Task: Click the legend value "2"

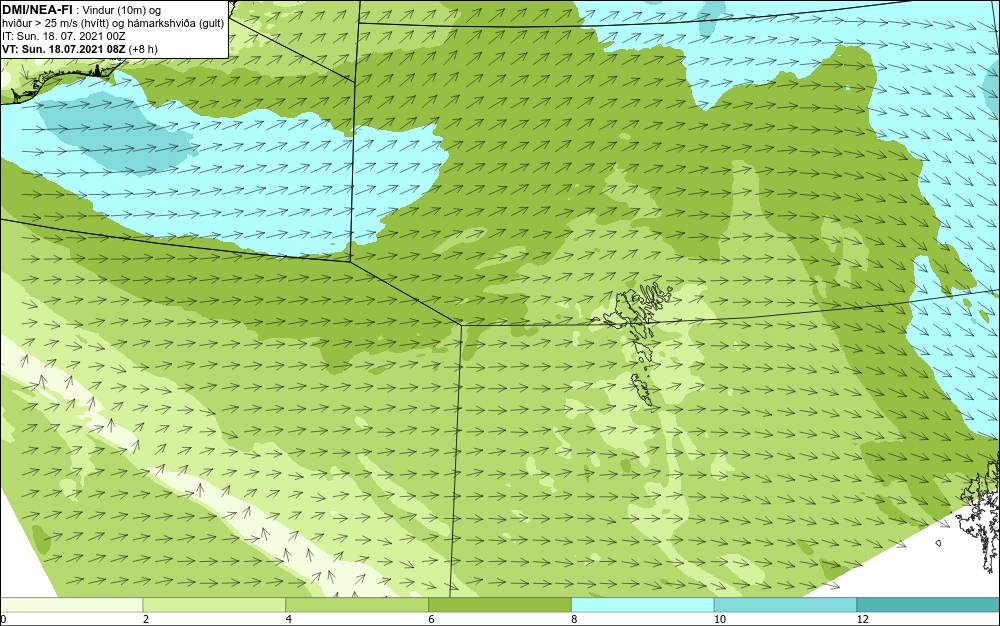Action: [146, 619]
